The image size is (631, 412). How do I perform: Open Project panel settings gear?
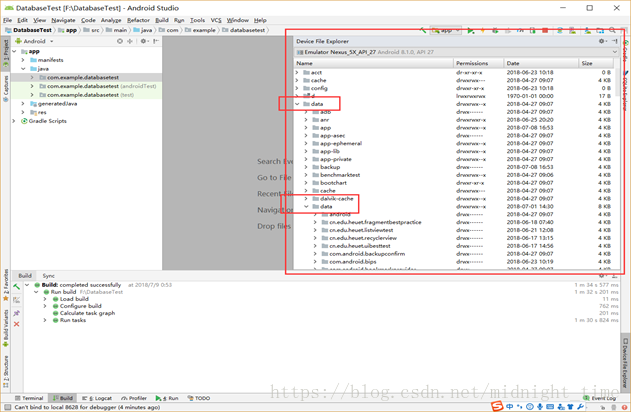[144, 41]
